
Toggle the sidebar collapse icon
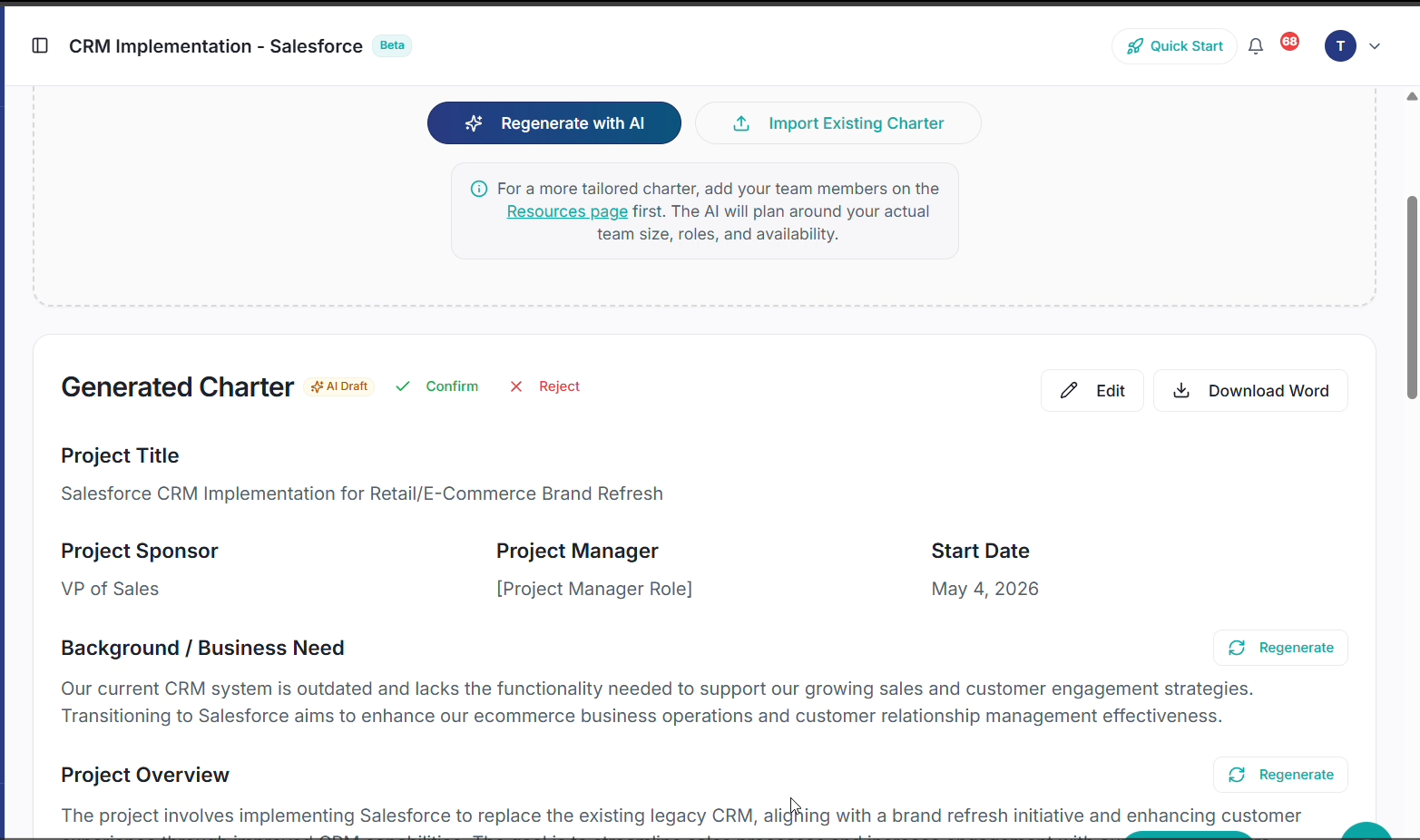(x=40, y=45)
